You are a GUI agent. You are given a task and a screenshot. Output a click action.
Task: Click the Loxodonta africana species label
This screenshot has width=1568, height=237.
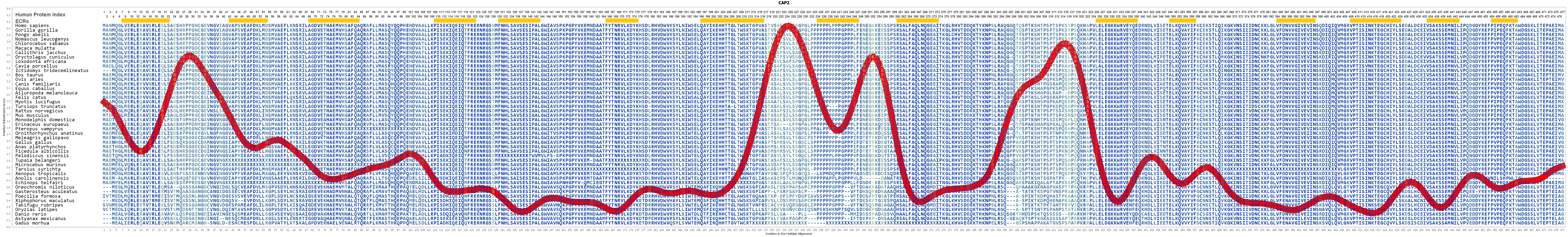pyautogui.click(x=41, y=61)
